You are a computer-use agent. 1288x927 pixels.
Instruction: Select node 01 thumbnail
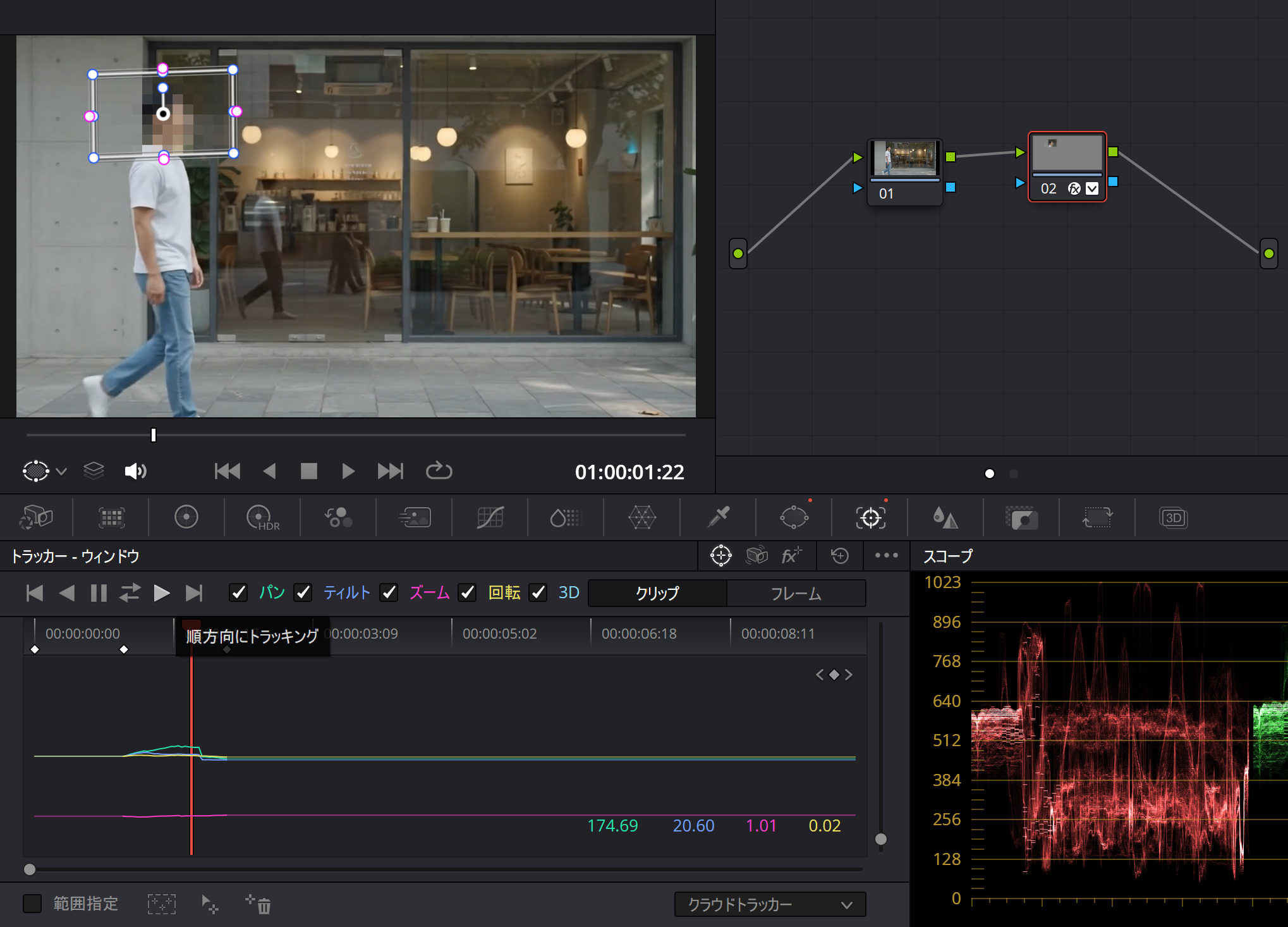904,158
